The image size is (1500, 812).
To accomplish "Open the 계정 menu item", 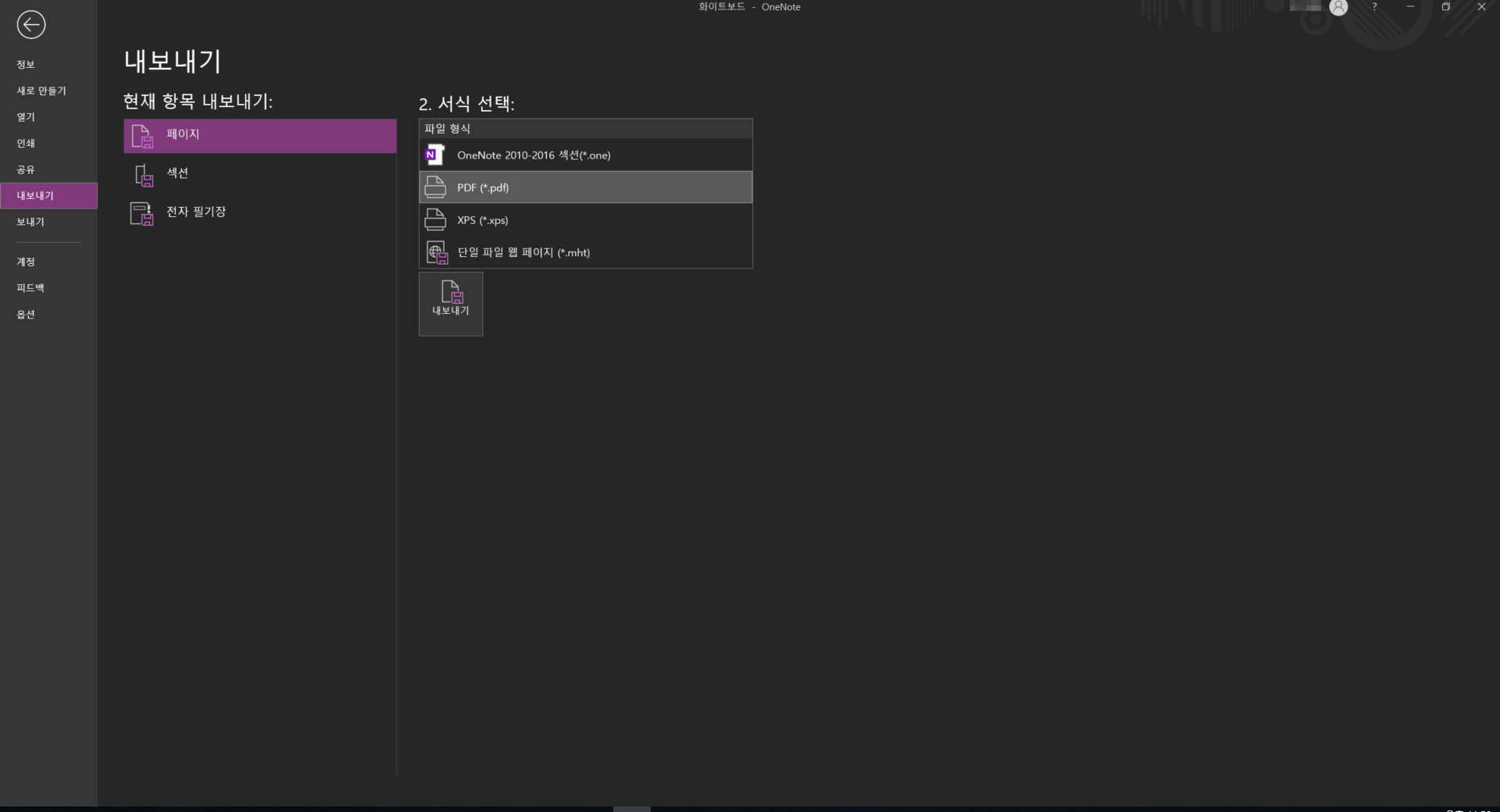I will [x=48, y=262].
